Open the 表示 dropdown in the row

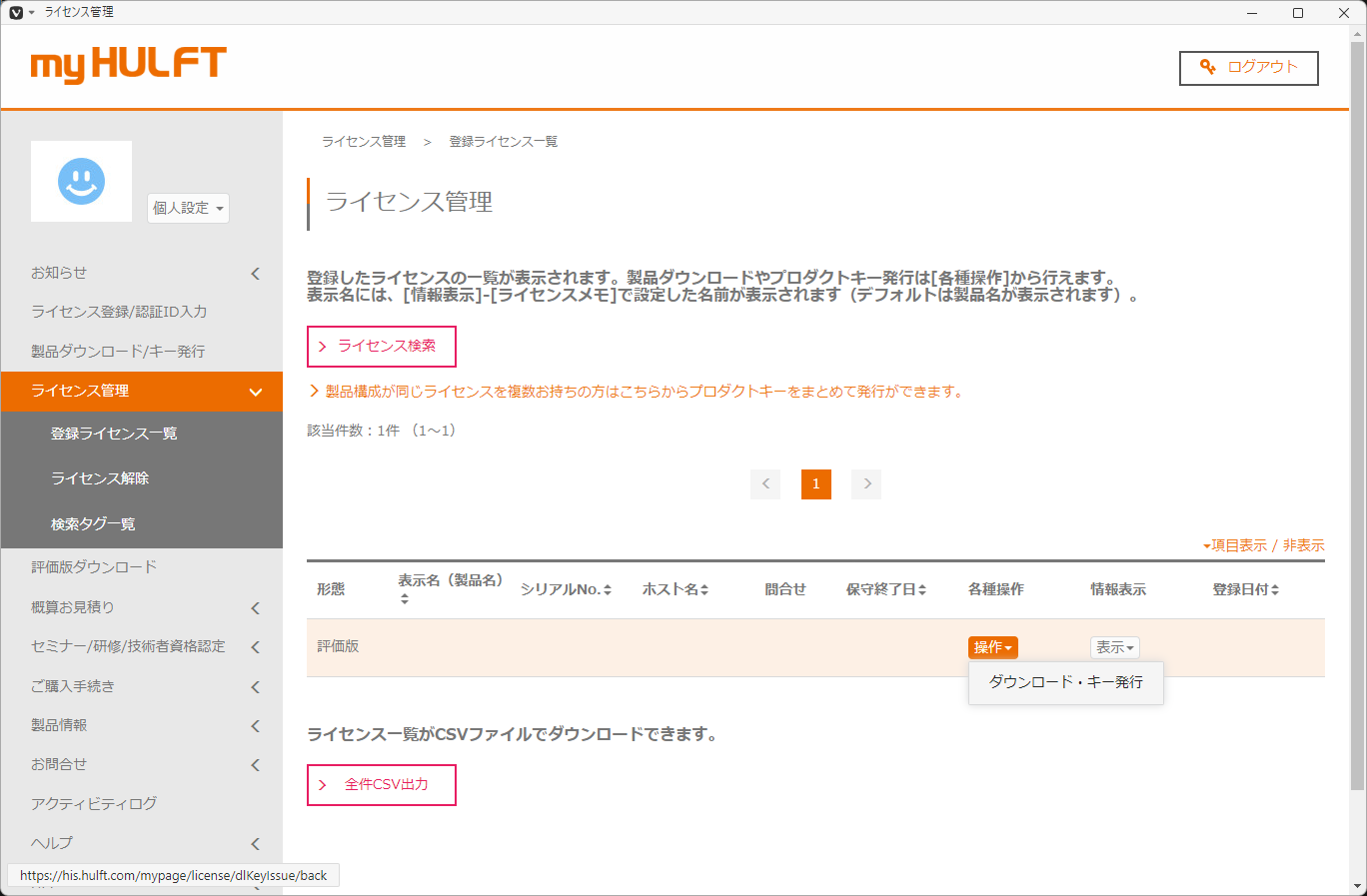click(x=1115, y=647)
